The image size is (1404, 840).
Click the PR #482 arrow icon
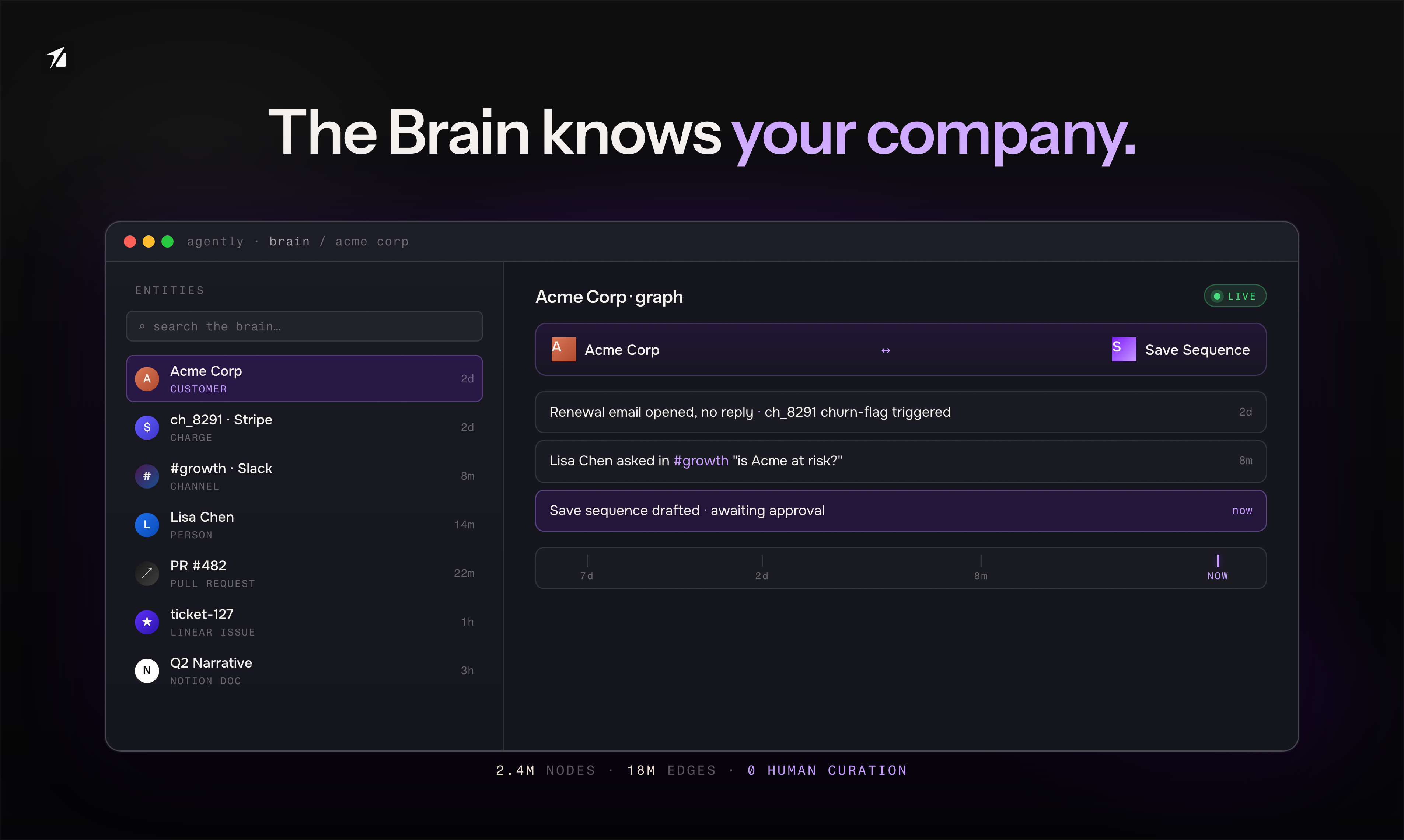(147, 573)
